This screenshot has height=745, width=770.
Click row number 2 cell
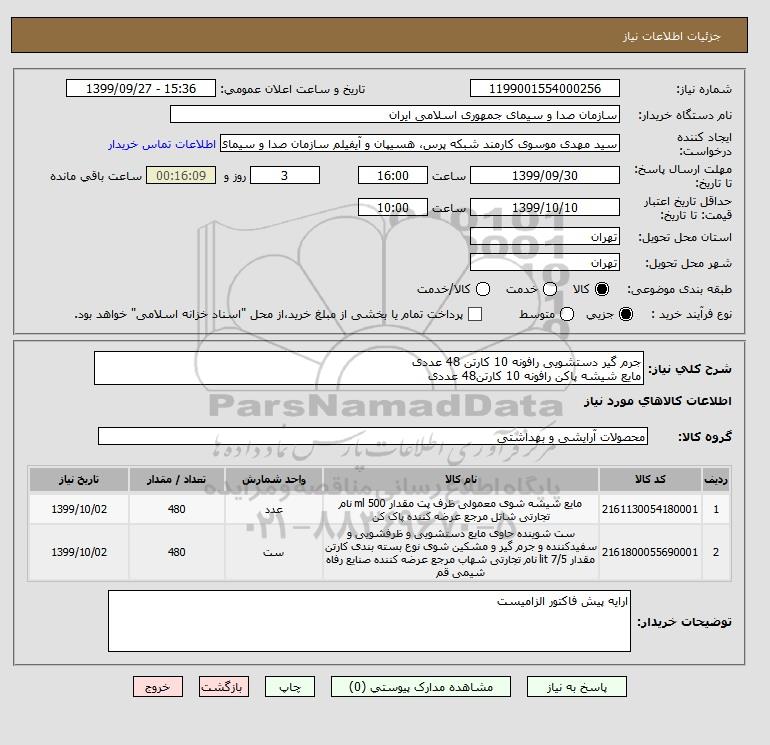[716, 552]
